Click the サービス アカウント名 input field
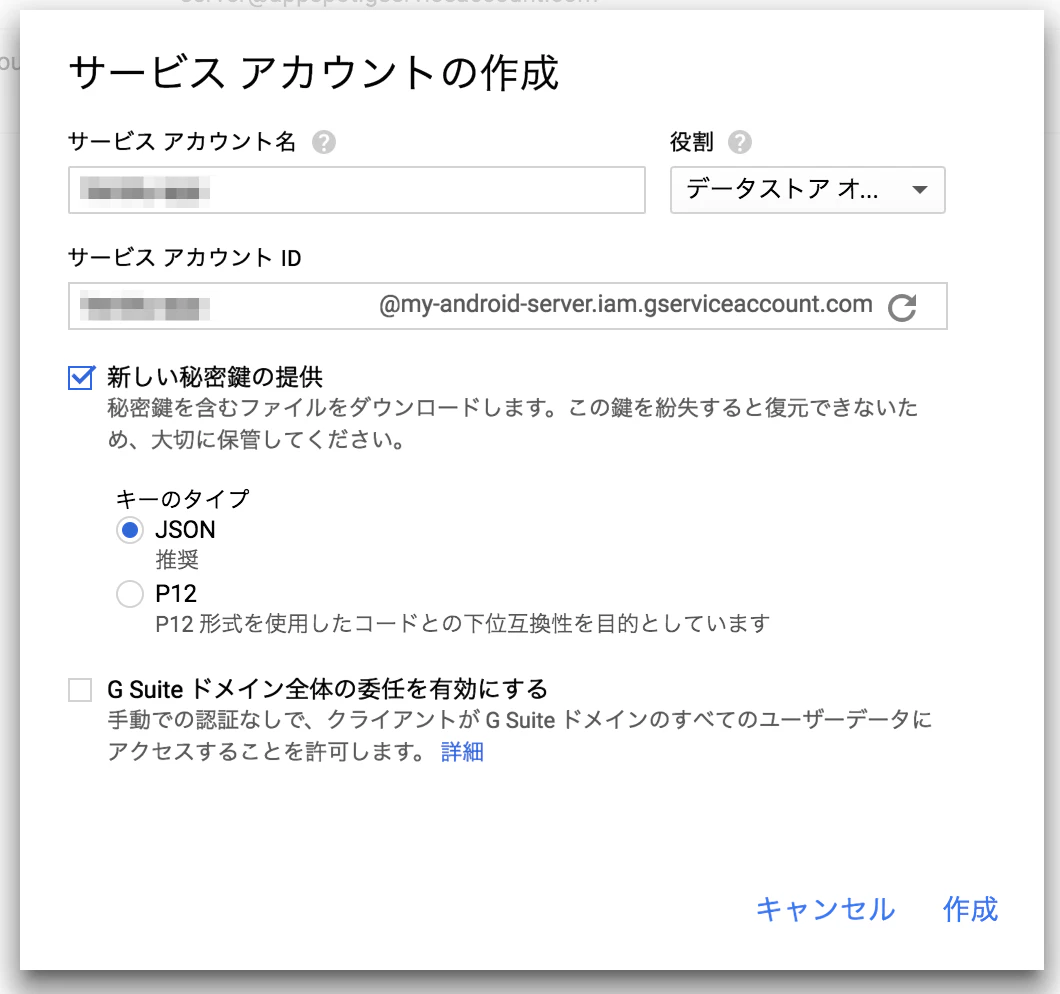The image size is (1060, 994). (356, 190)
